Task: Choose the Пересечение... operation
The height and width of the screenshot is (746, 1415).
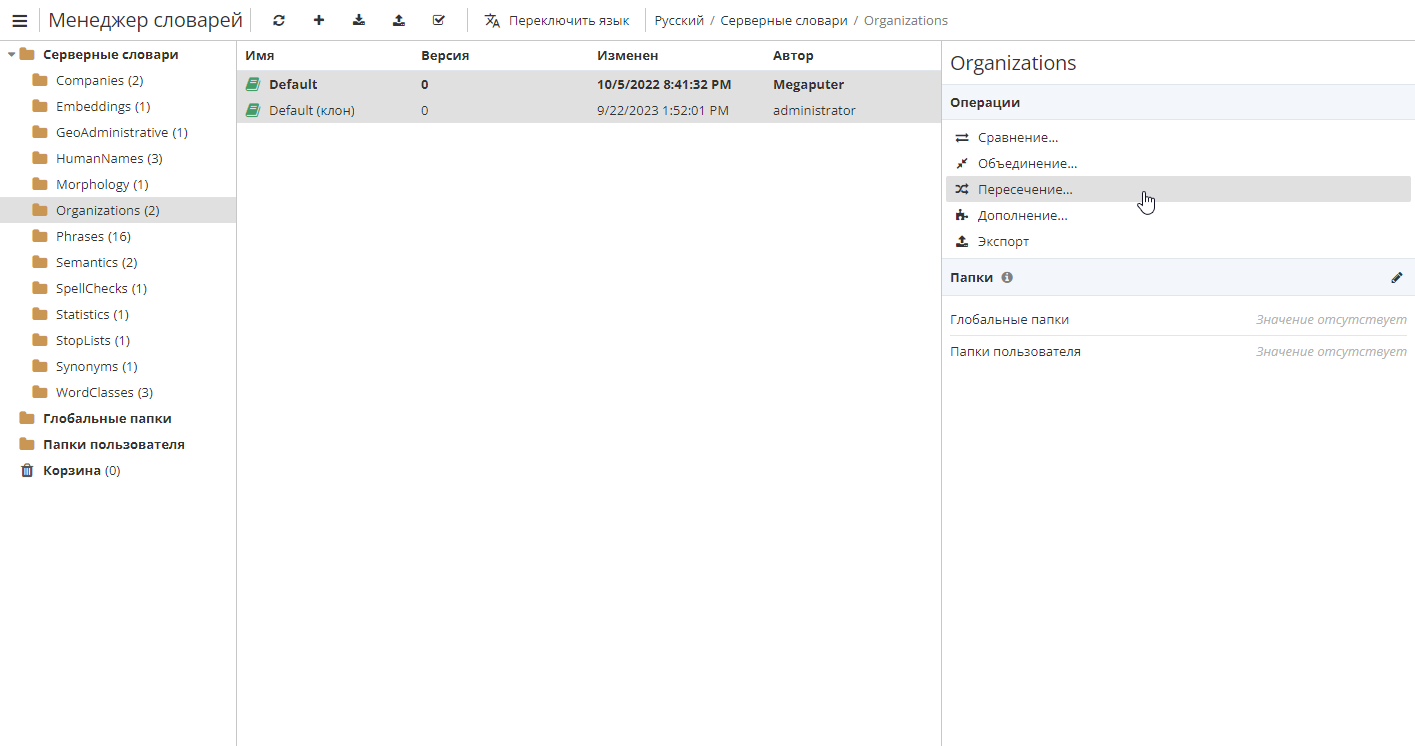Action: [x=1178, y=189]
